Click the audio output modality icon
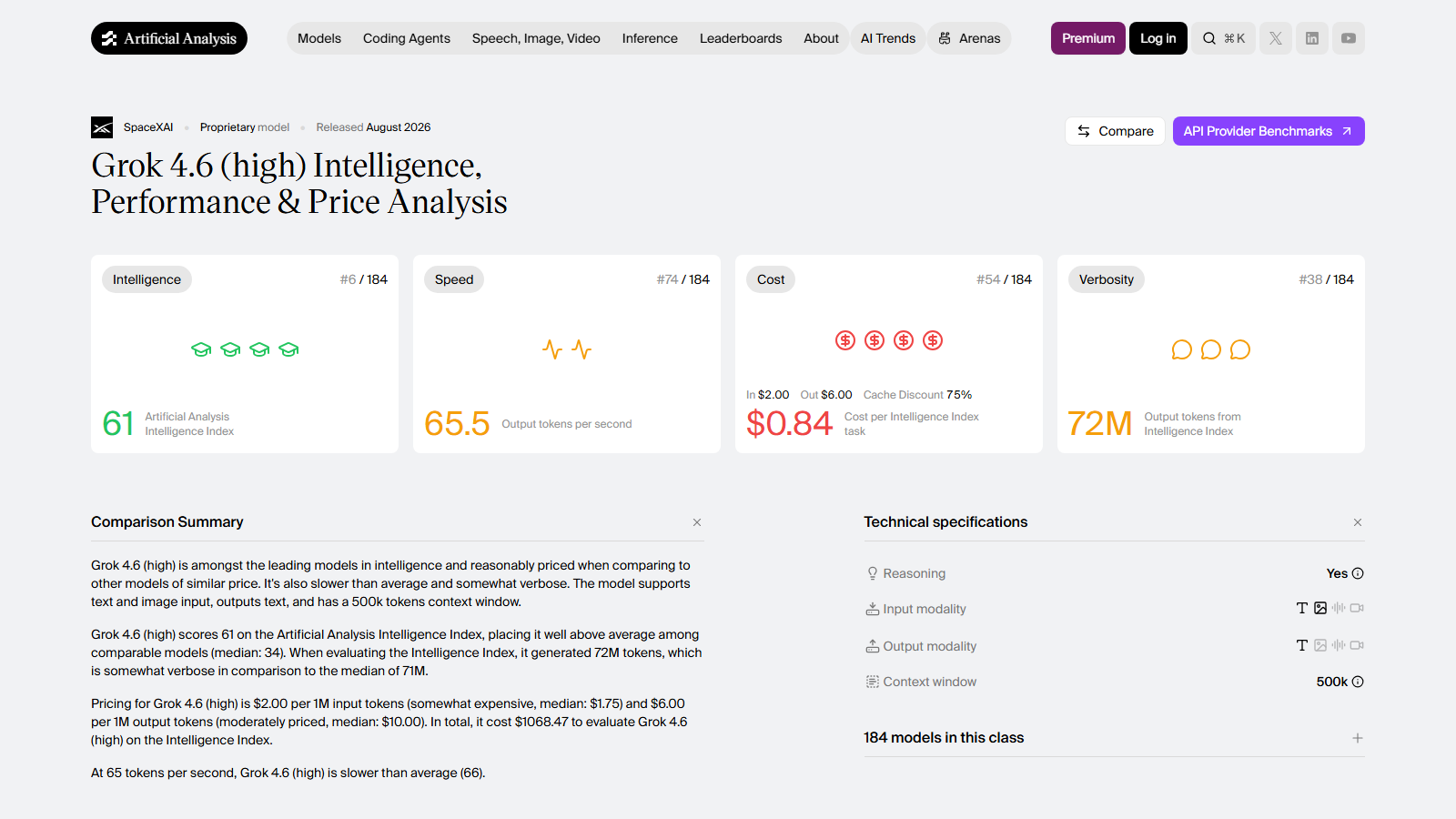Viewport: 1456px width, 819px height. (x=1339, y=645)
